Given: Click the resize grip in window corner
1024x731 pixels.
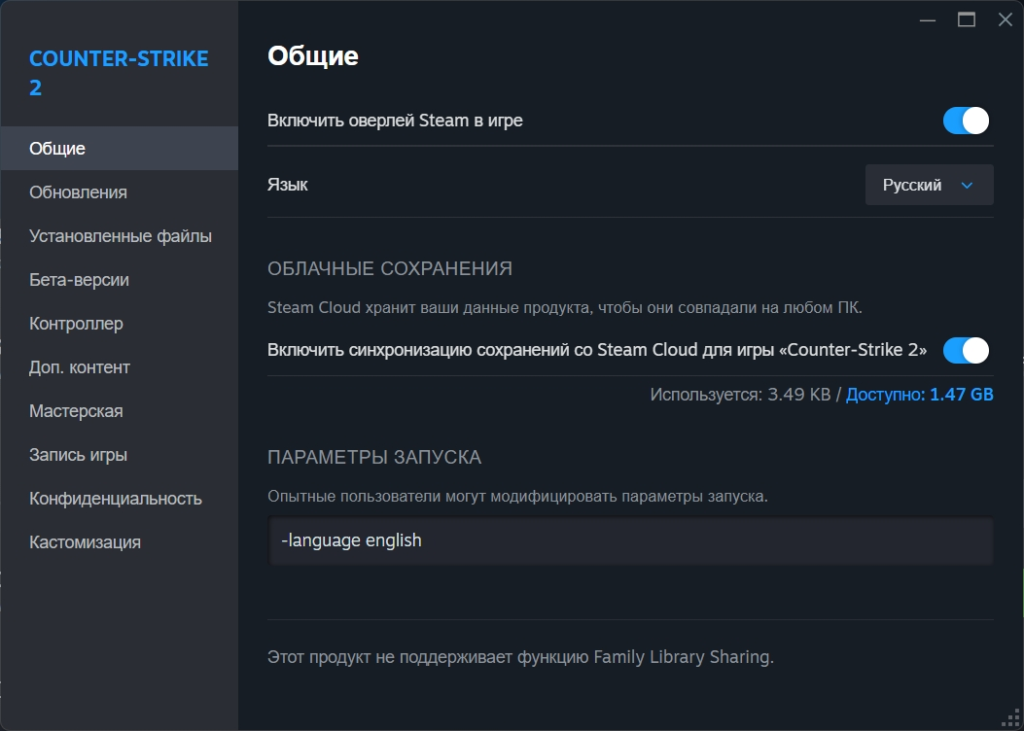Looking at the screenshot, I should tap(1010, 718).
